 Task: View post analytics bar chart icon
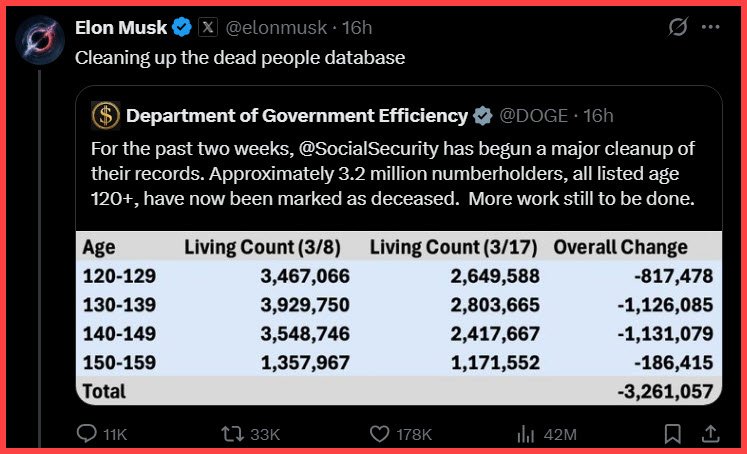tap(526, 434)
